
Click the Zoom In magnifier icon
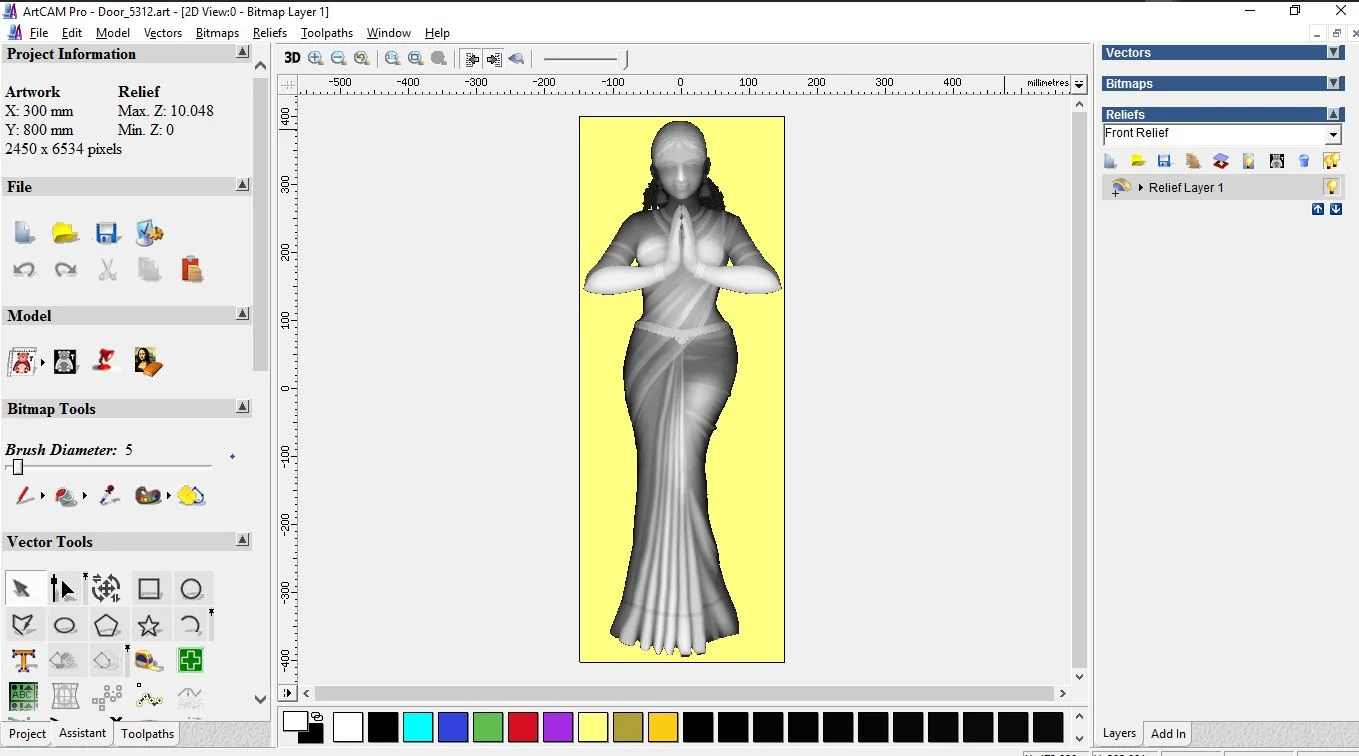tap(316, 59)
